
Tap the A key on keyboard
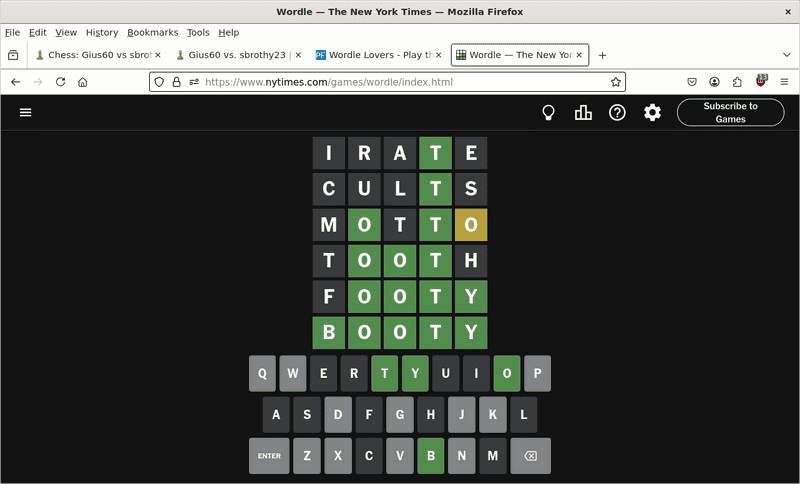[x=276, y=415]
